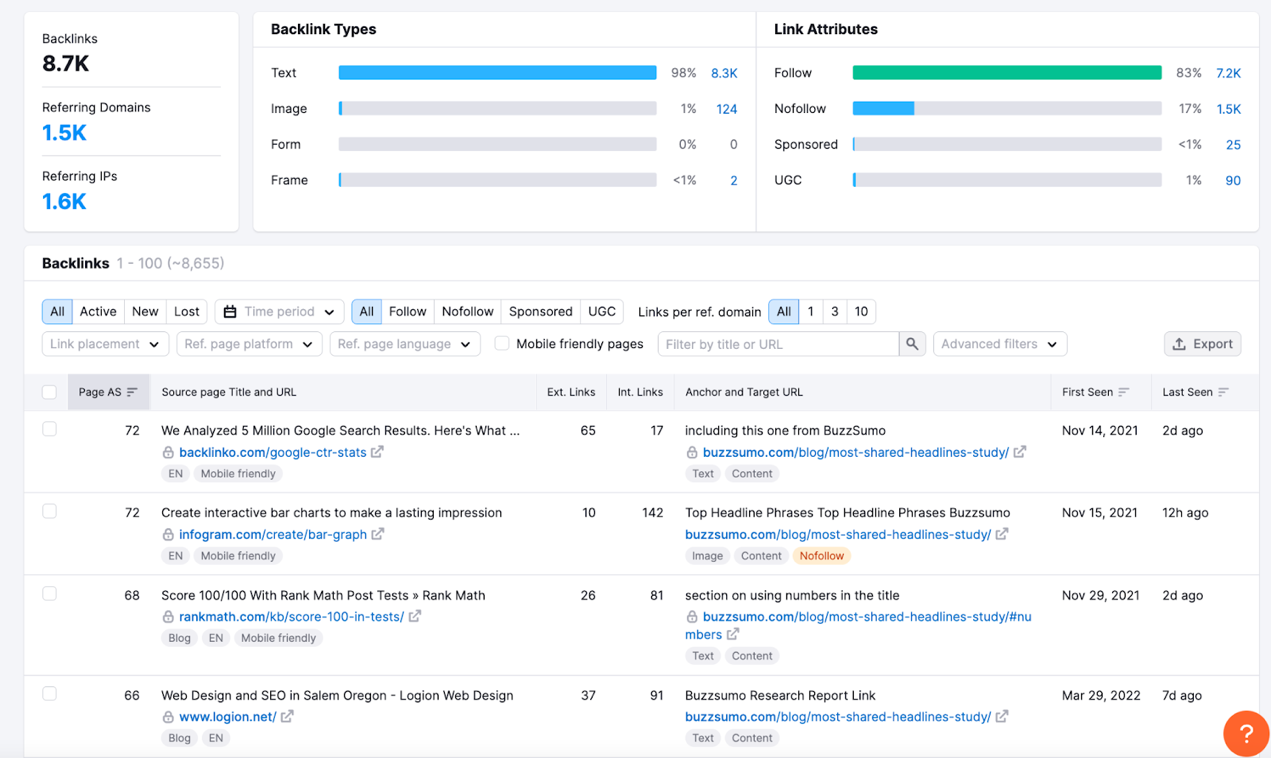The width and height of the screenshot is (1271, 758).
Task: Click sort icon beside Last Seen header
Action: (x=1223, y=392)
